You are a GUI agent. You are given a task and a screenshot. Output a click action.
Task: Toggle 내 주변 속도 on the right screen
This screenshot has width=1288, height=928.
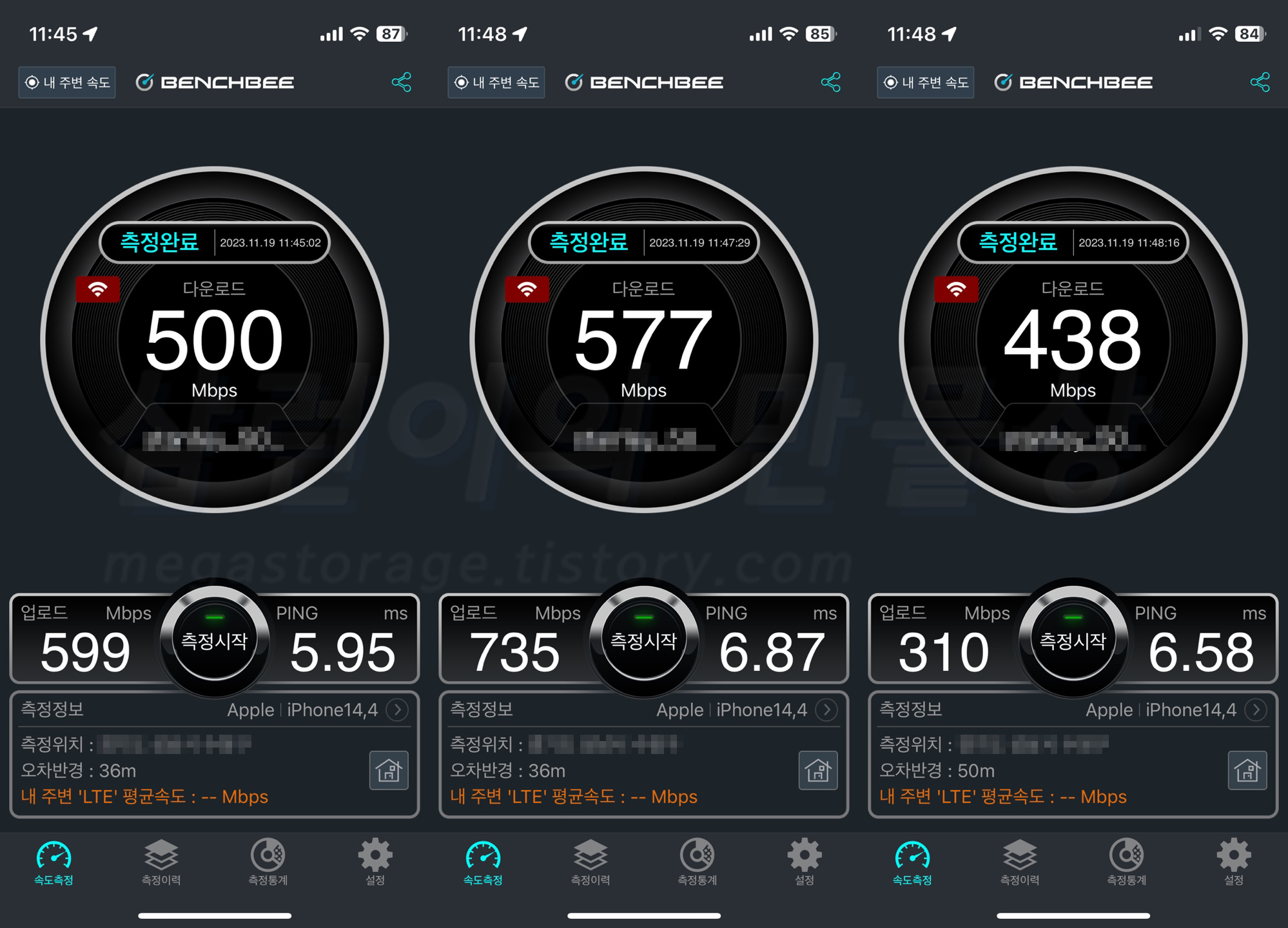tap(926, 82)
